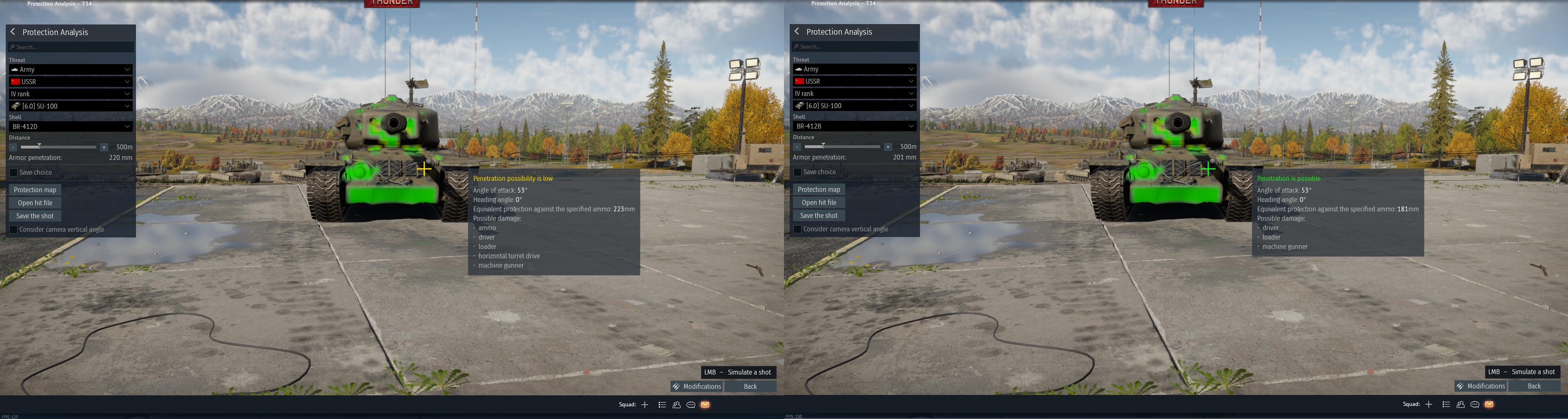Add squad member with plus icon, right window
Viewport: 1568px width, 419px height.
[1429, 404]
